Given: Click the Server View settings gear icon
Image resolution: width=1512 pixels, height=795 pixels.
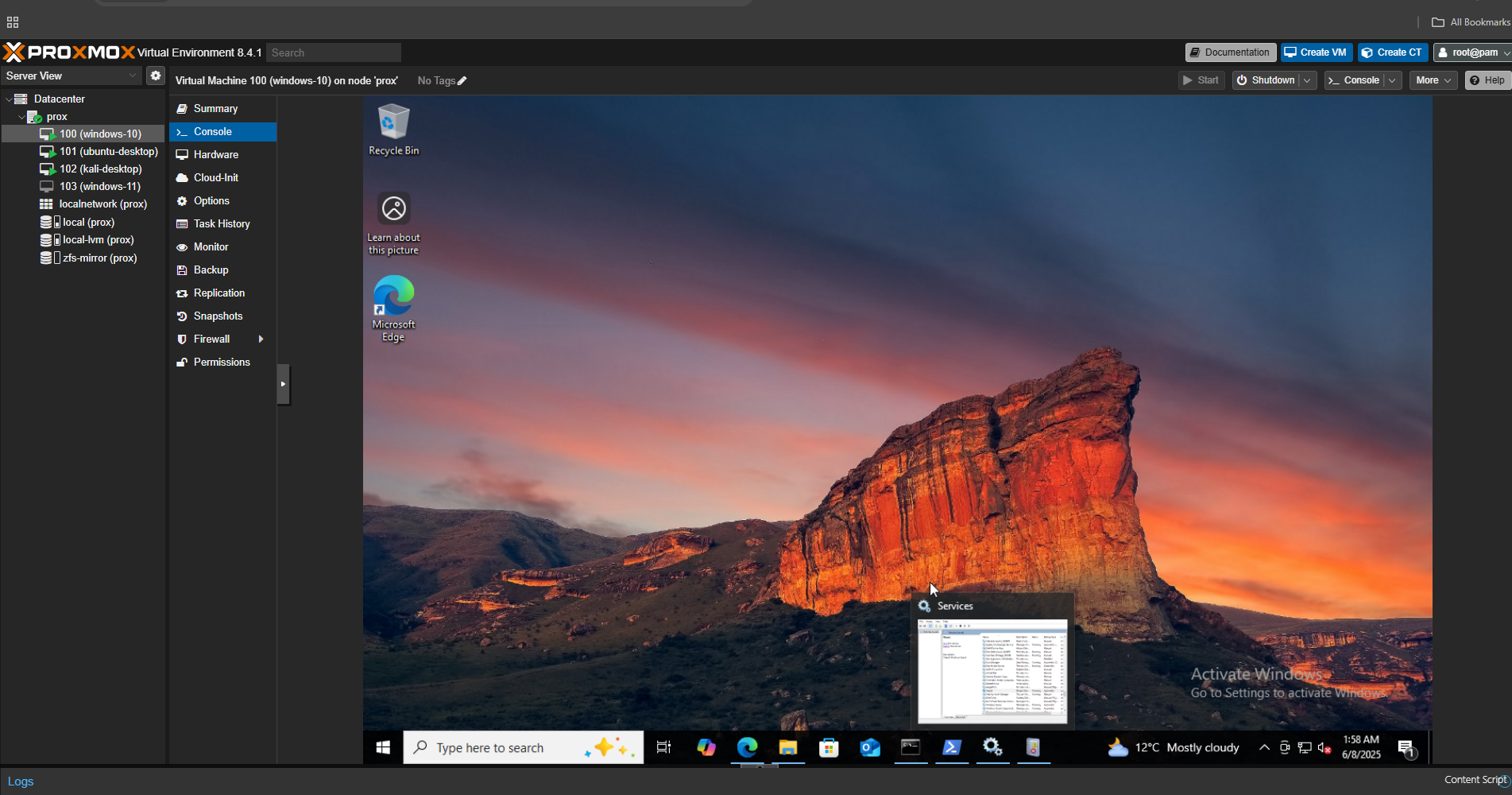Looking at the screenshot, I should (156, 76).
